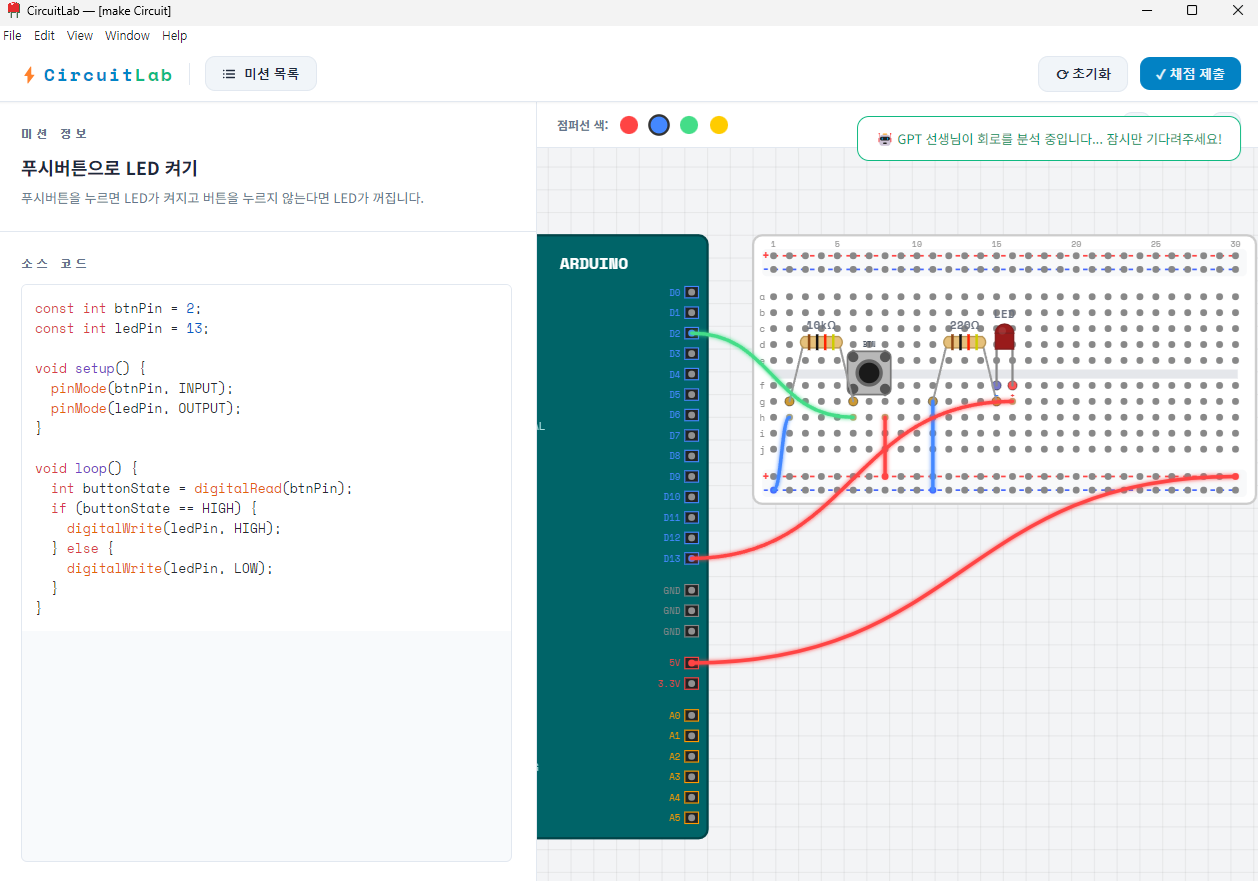Click Arduino pin D8
Screen dimensions: 1258x881
(x=691, y=456)
